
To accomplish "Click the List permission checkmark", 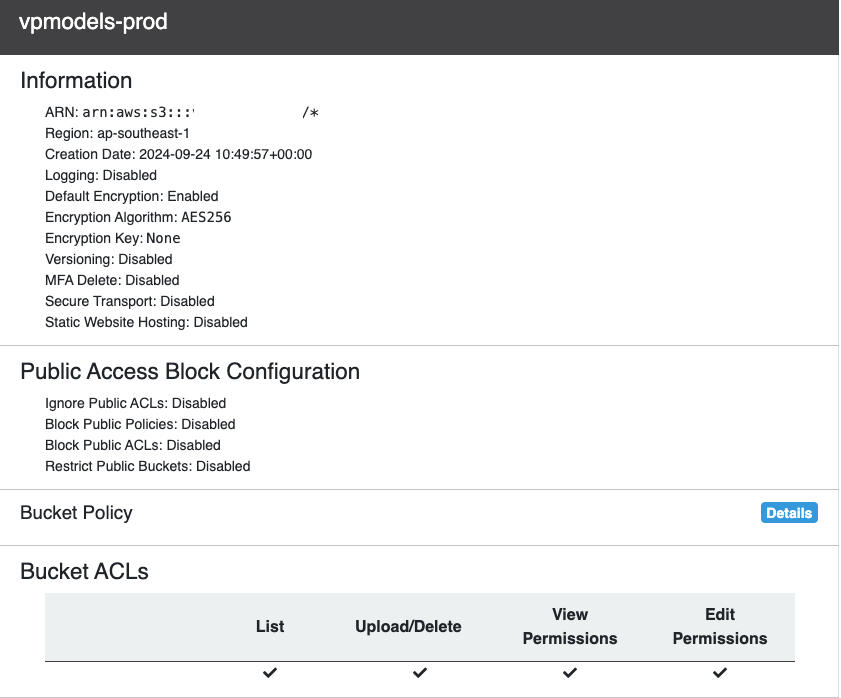I will click(x=270, y=673).
